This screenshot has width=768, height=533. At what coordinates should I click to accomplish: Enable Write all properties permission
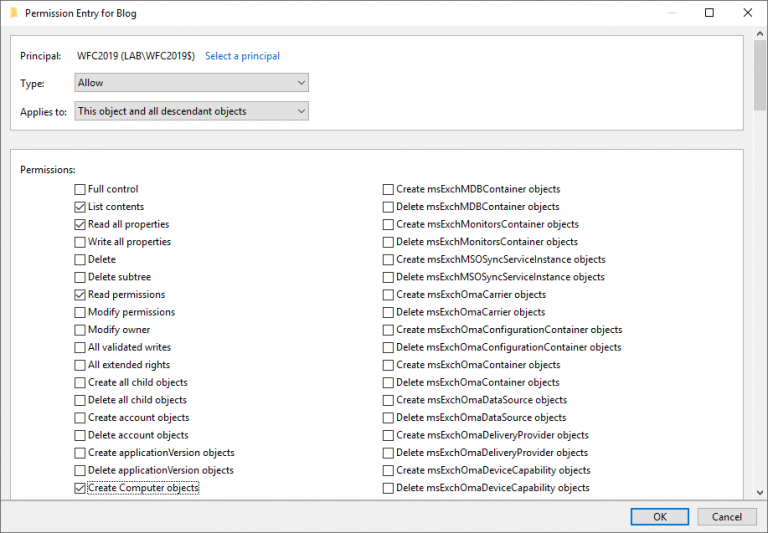[80, 242]
